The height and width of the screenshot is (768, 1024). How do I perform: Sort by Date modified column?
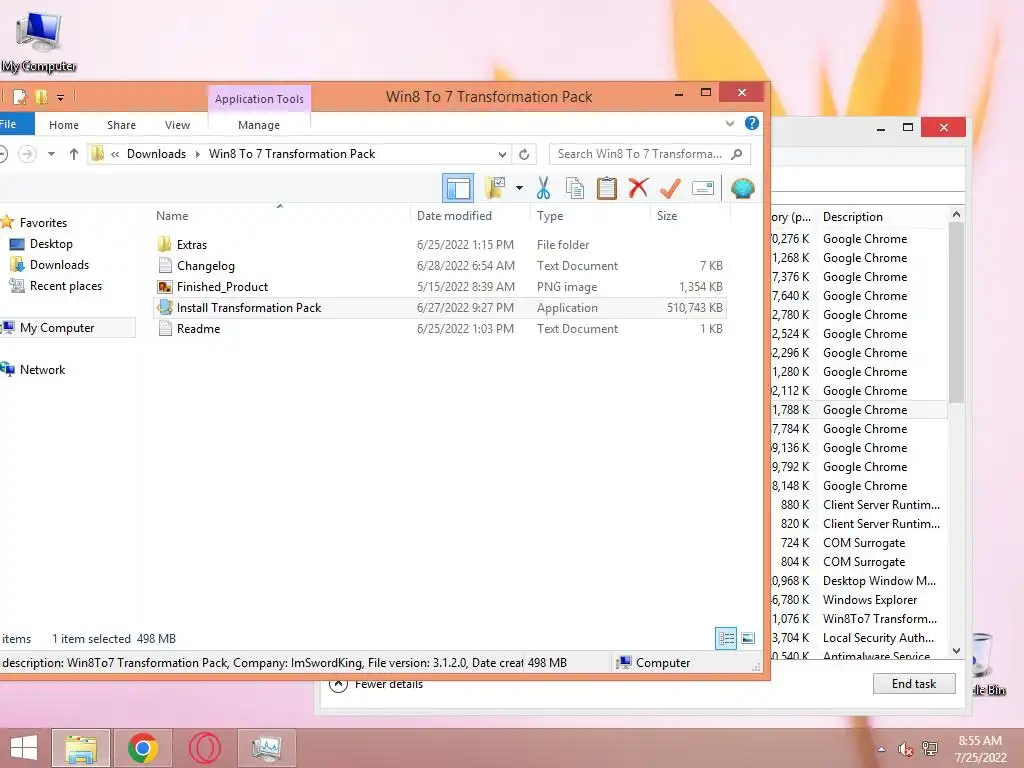[x=455, y=216]
